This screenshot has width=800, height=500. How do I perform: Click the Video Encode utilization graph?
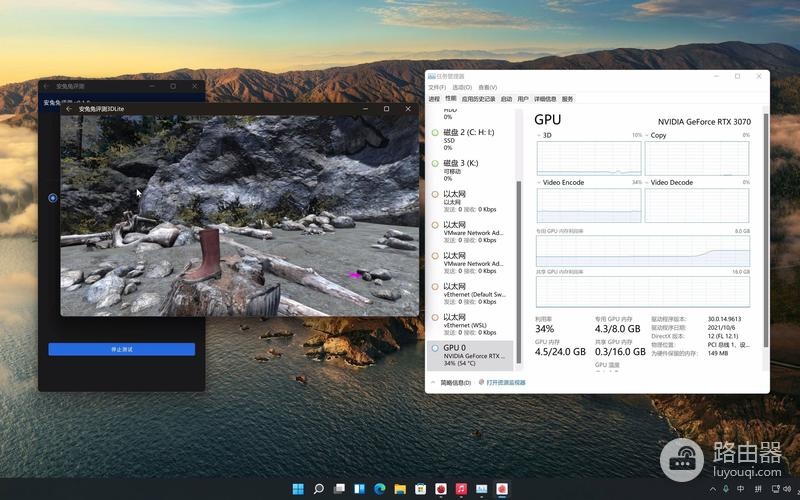(x=589, y=205)
